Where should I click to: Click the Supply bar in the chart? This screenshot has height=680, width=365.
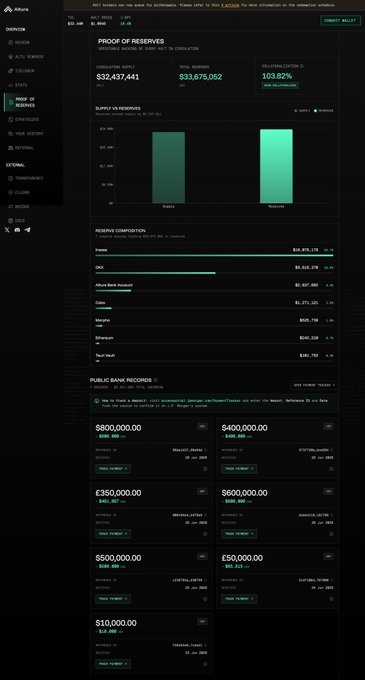[x=169, y=167]
